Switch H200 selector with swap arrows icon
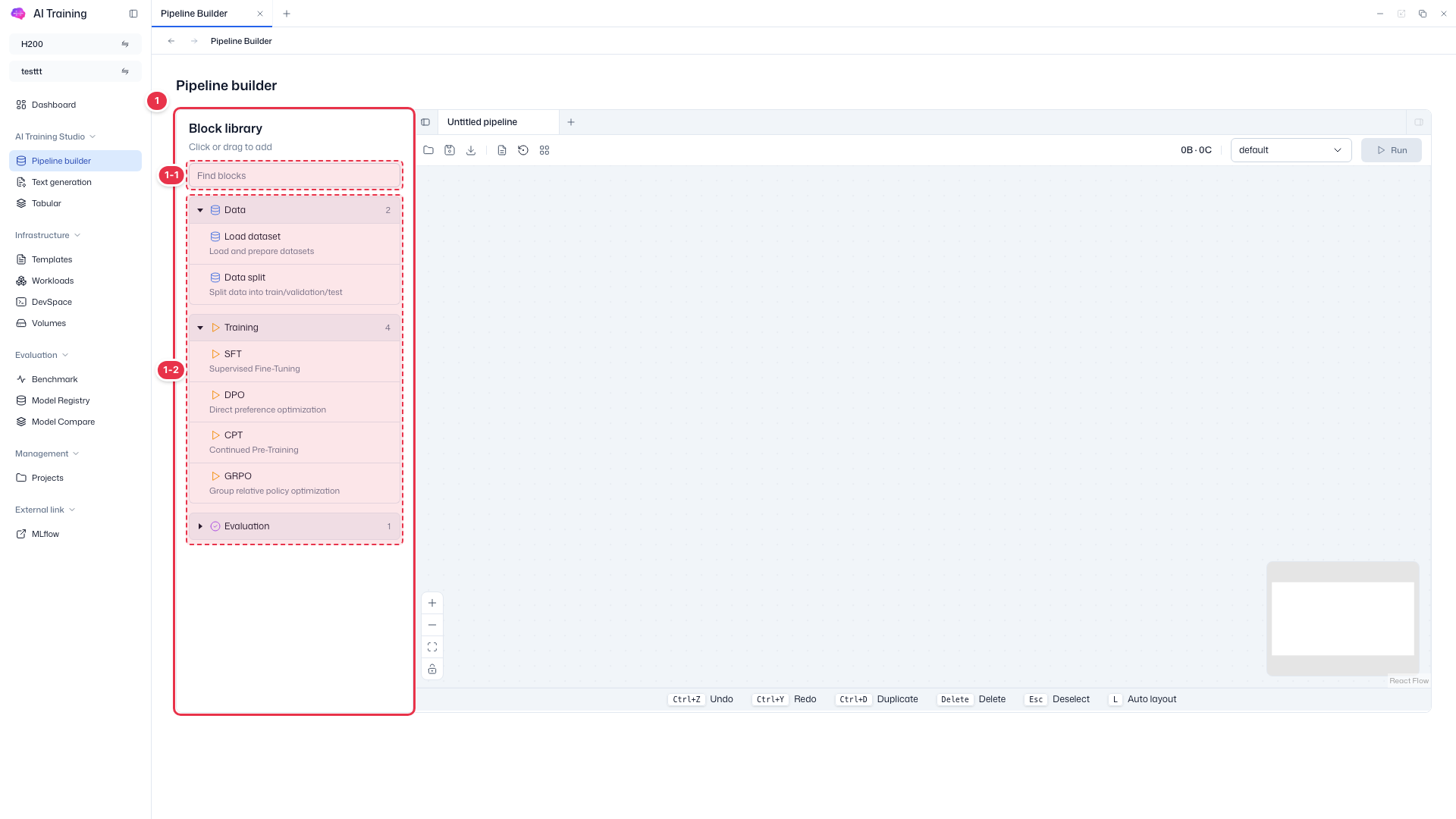1456x819 pixels. point(125,44)
